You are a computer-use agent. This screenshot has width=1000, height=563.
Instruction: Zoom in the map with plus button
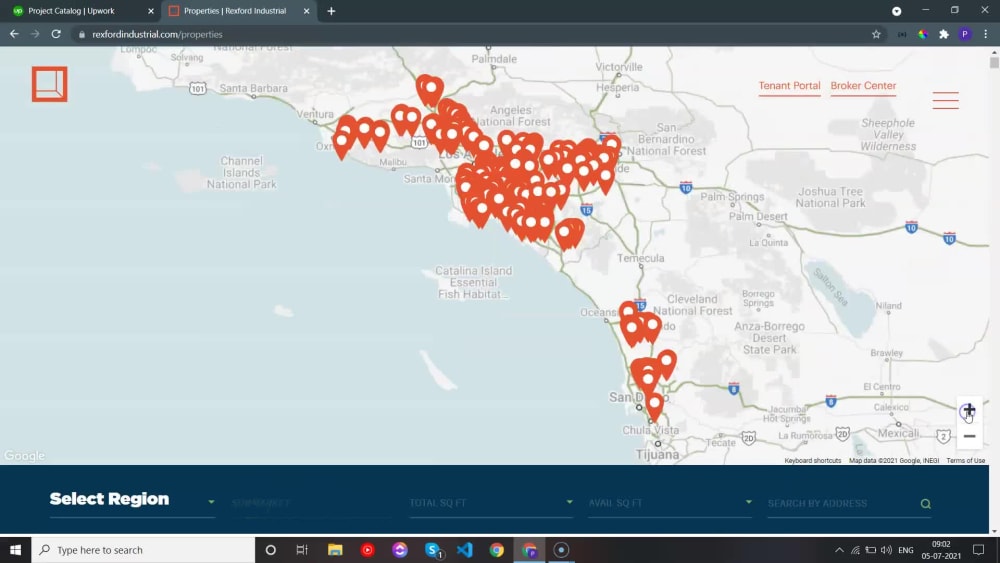coord(969,410)
